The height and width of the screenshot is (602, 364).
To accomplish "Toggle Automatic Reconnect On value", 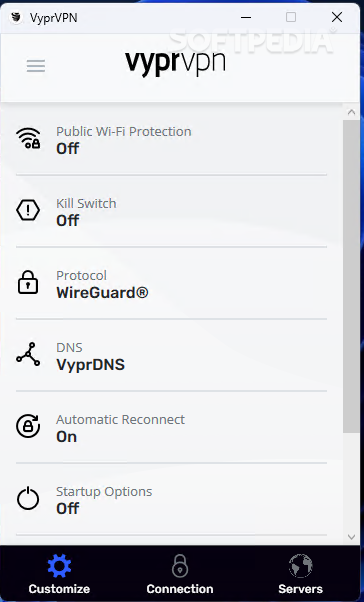I will point(66,437).
